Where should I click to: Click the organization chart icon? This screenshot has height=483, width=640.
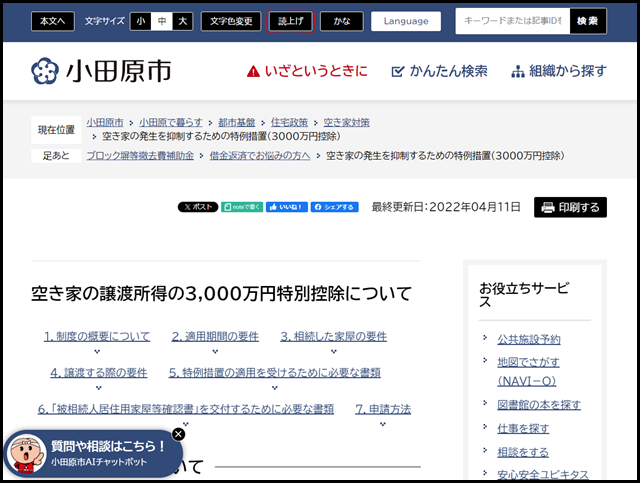pos(518,71)
